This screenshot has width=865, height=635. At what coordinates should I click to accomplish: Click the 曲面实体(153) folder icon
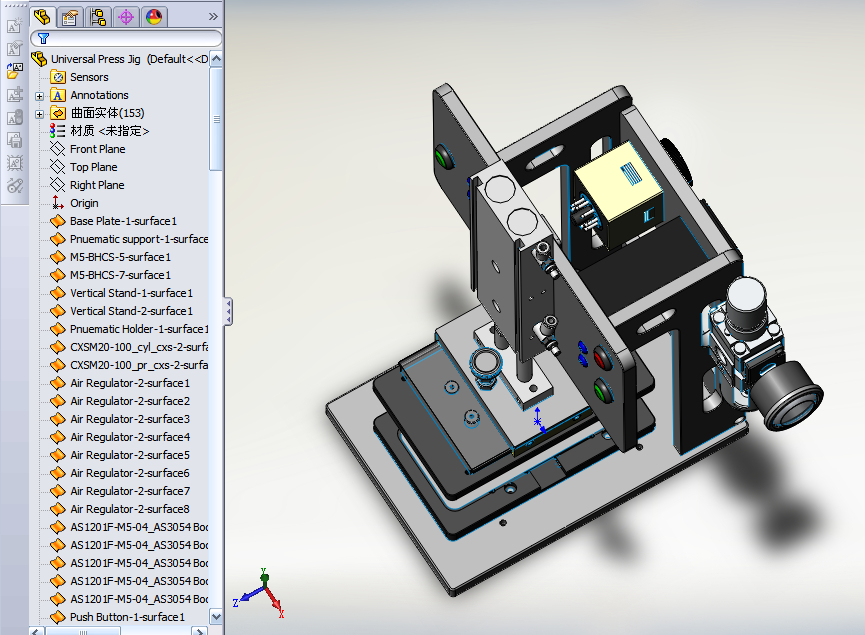(x=58, y=113)
